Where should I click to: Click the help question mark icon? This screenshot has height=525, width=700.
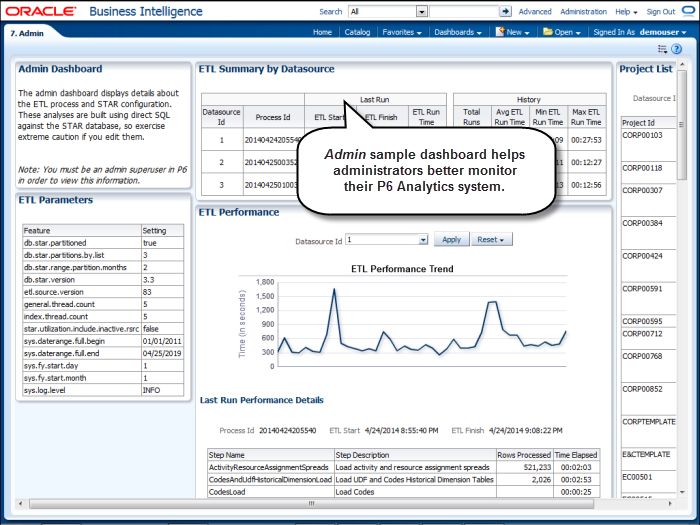click(x=677, y=49)
